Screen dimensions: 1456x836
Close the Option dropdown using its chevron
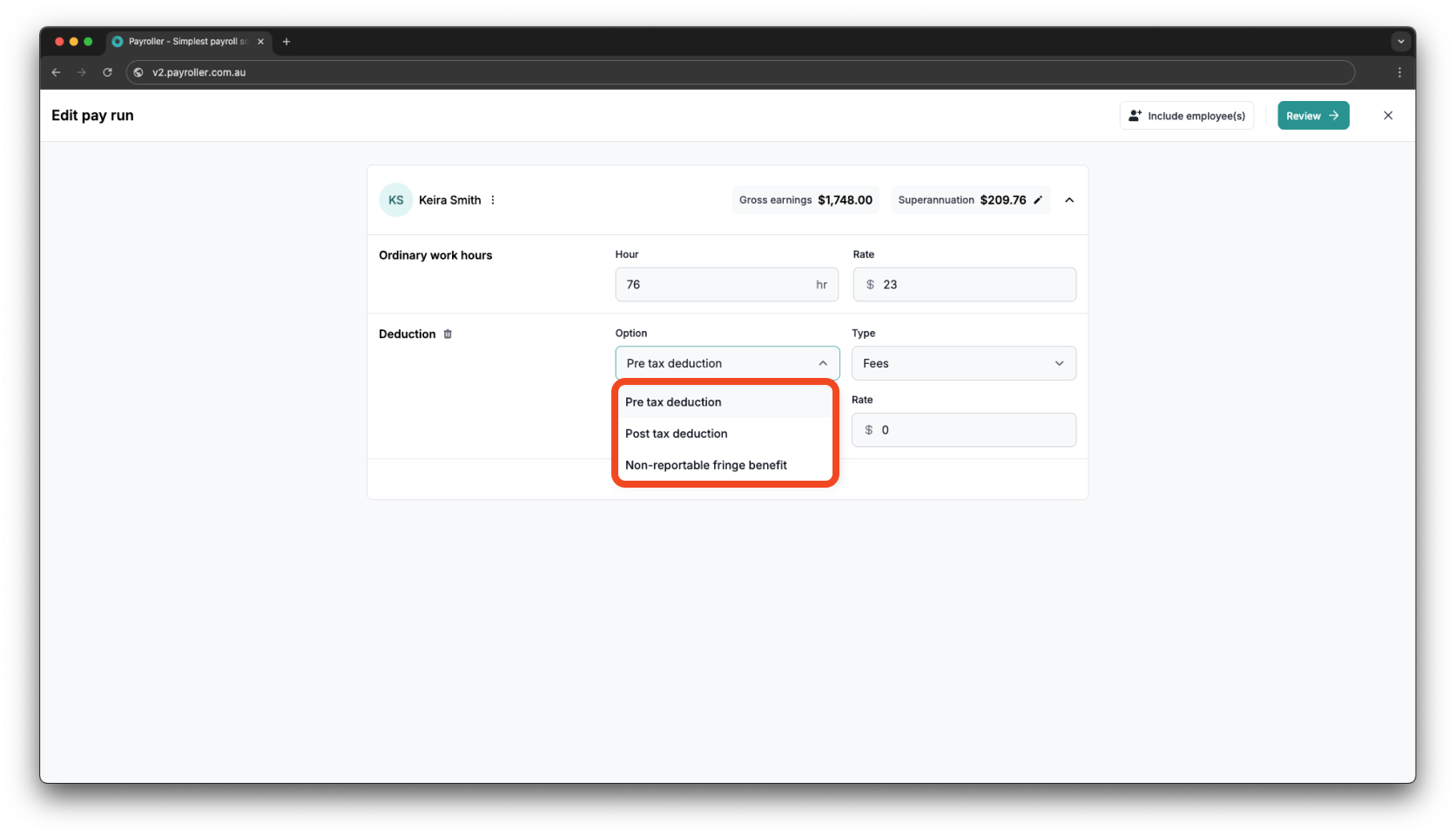pos(822,363)
